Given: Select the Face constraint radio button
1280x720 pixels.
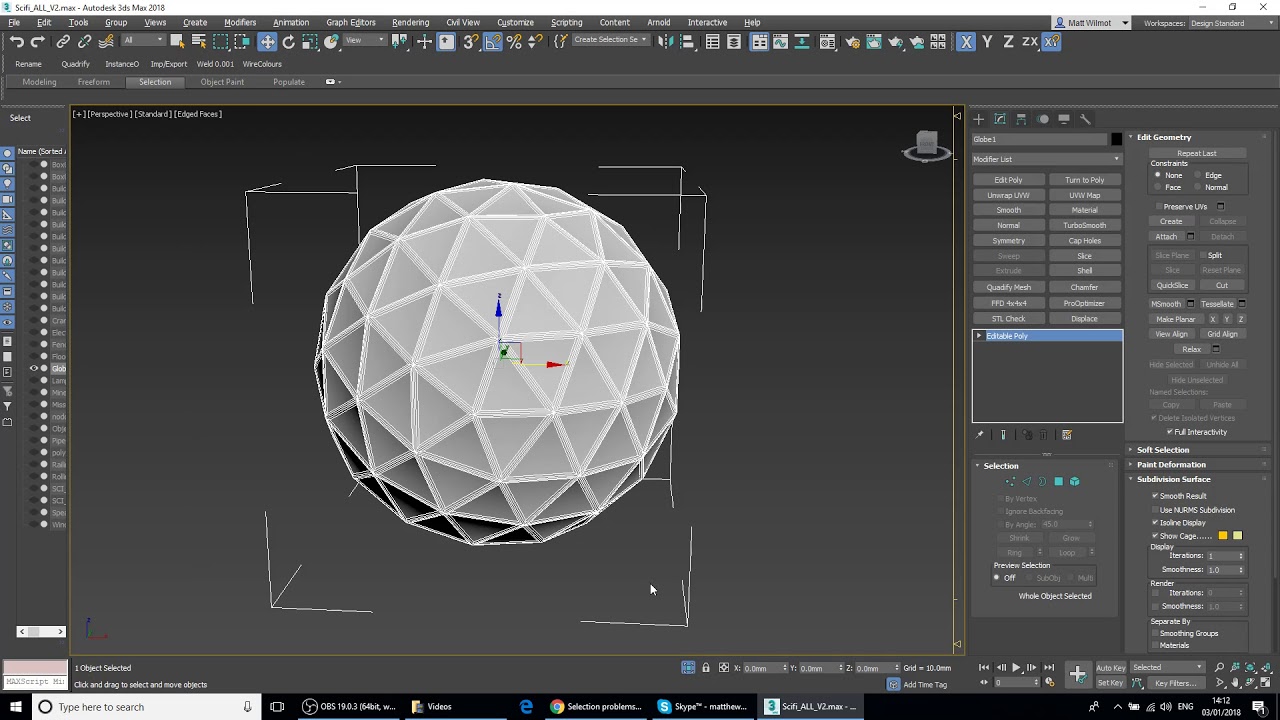Looking at the screenshot, I should (x=1158, y=187).
